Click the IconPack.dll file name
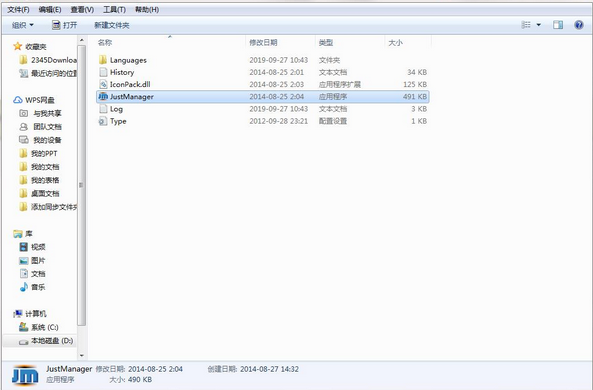This screenshot has width=593, height=390. pyautogui.click(x=130, y=84)
